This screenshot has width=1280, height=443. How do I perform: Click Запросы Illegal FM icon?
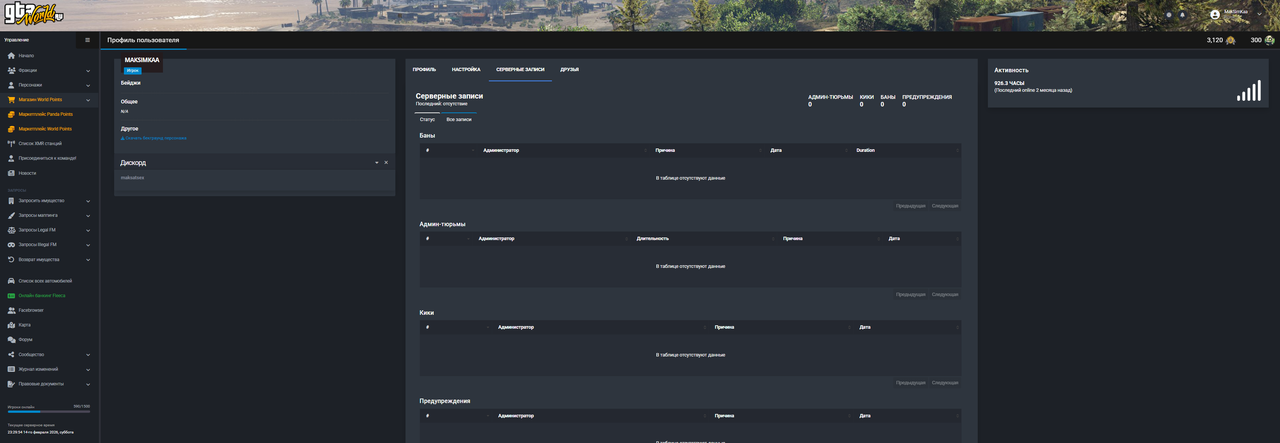[11, 245]
